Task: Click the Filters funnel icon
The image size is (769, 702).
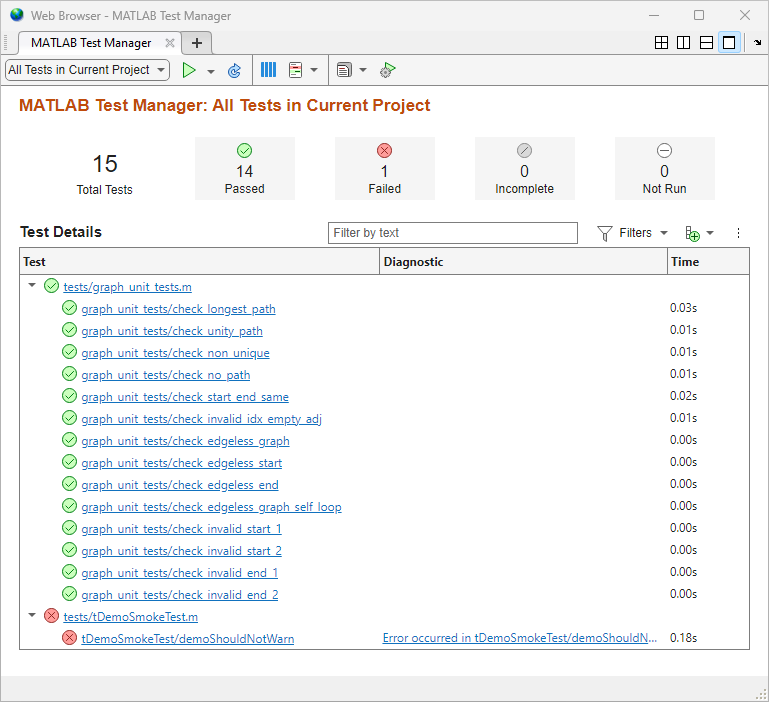Action: pyautogui.click(x=605, y=233)
